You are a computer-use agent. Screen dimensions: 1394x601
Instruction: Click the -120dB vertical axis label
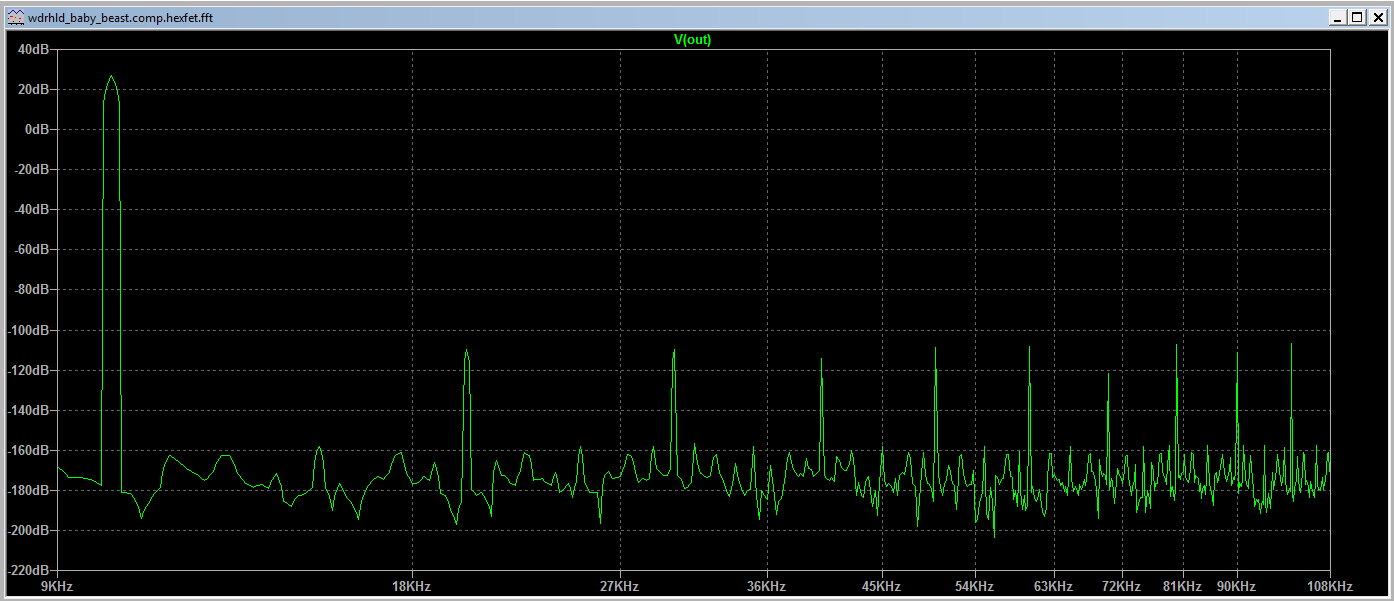pos(29,370)
